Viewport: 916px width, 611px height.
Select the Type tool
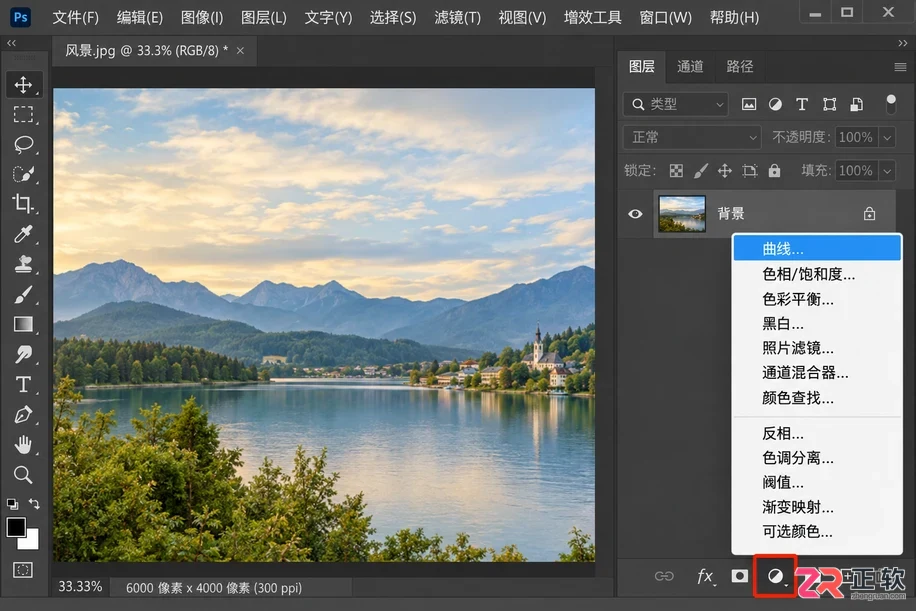click(x=23, y=384)
